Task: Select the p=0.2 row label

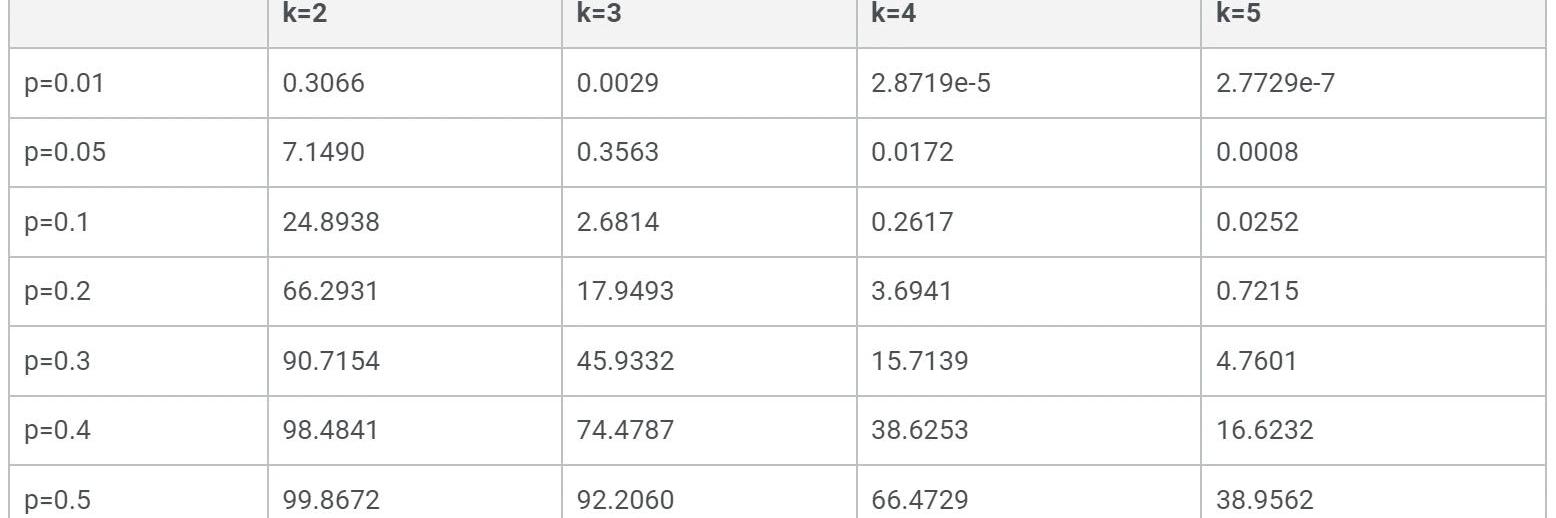Action: point(139,289)
